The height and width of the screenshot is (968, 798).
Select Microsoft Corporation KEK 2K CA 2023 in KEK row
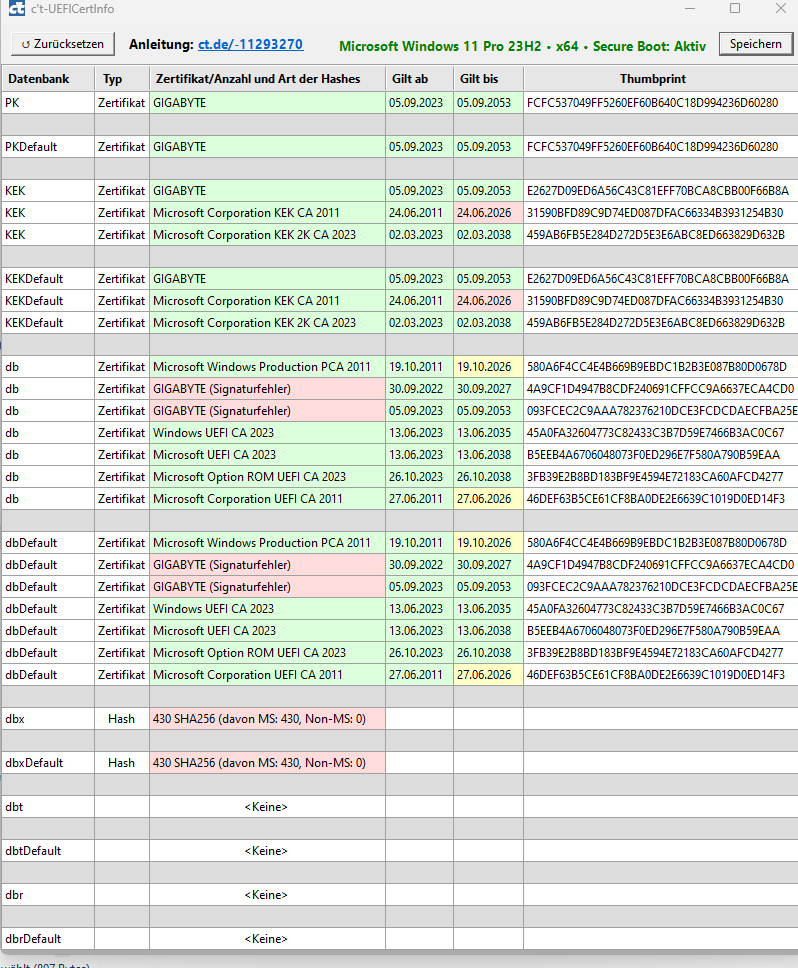pos(267,235)
